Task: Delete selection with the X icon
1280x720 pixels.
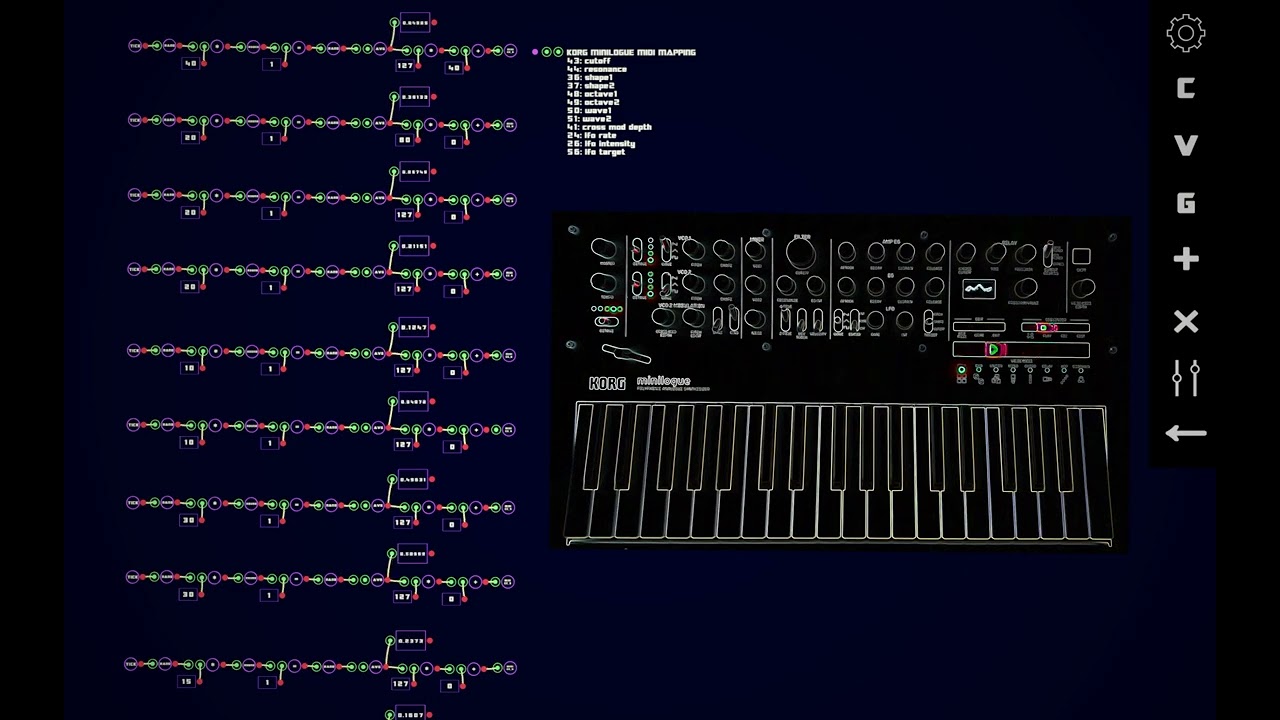Action: point(1186,321)
